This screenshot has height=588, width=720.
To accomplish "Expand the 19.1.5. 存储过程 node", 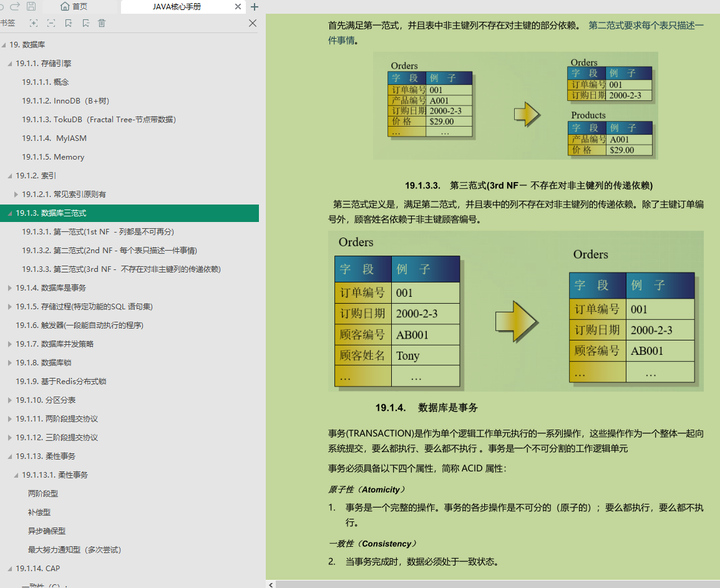I will (x=10, y=307).
